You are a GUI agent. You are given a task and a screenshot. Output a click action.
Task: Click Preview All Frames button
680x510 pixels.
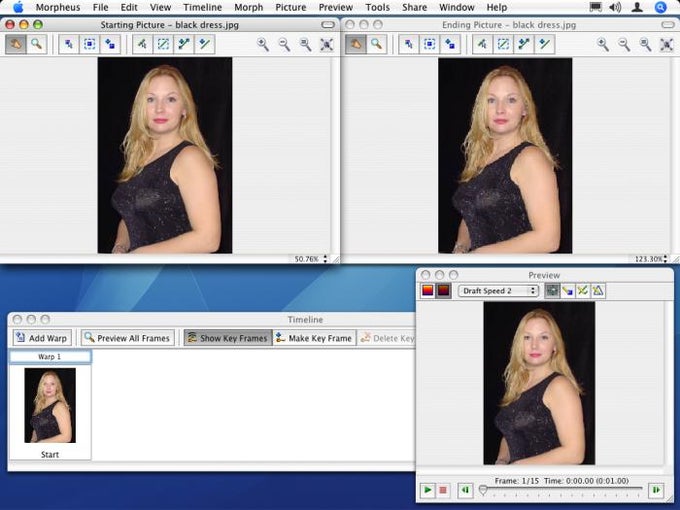(x=128, y=338)
